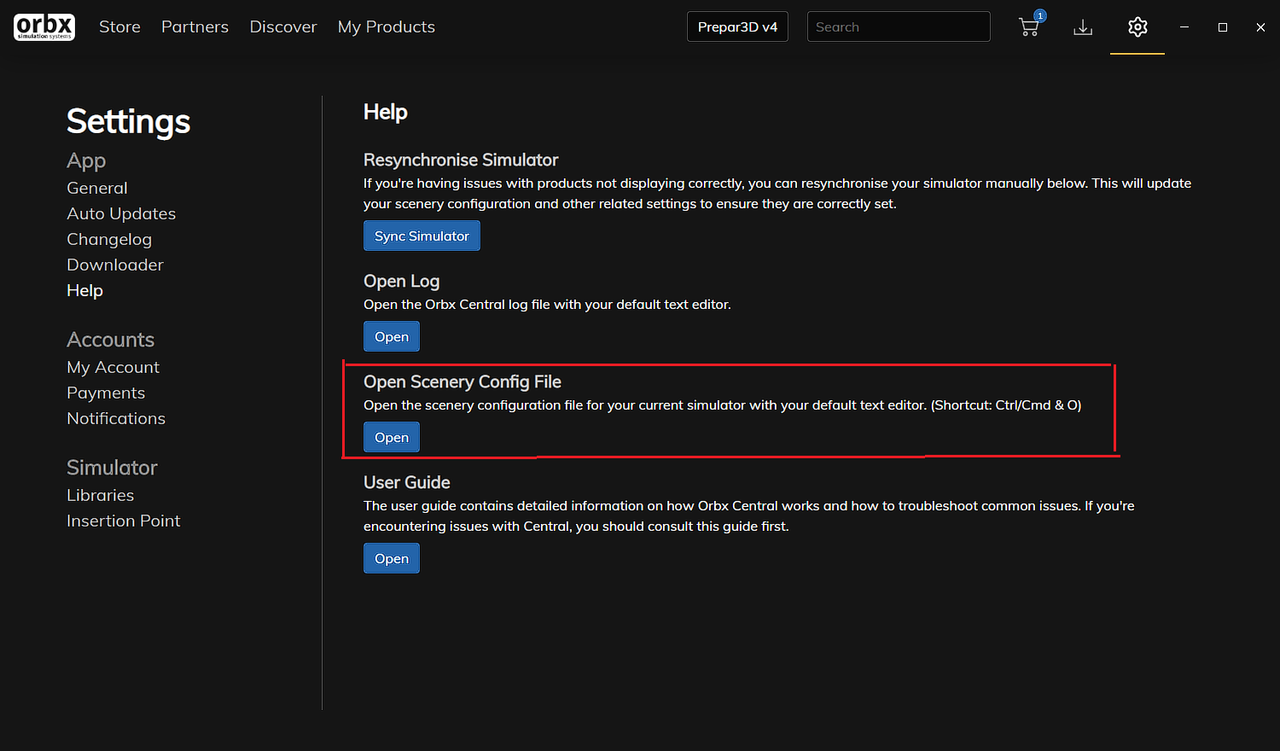Click the settings gear icon

coord(1137,27)
